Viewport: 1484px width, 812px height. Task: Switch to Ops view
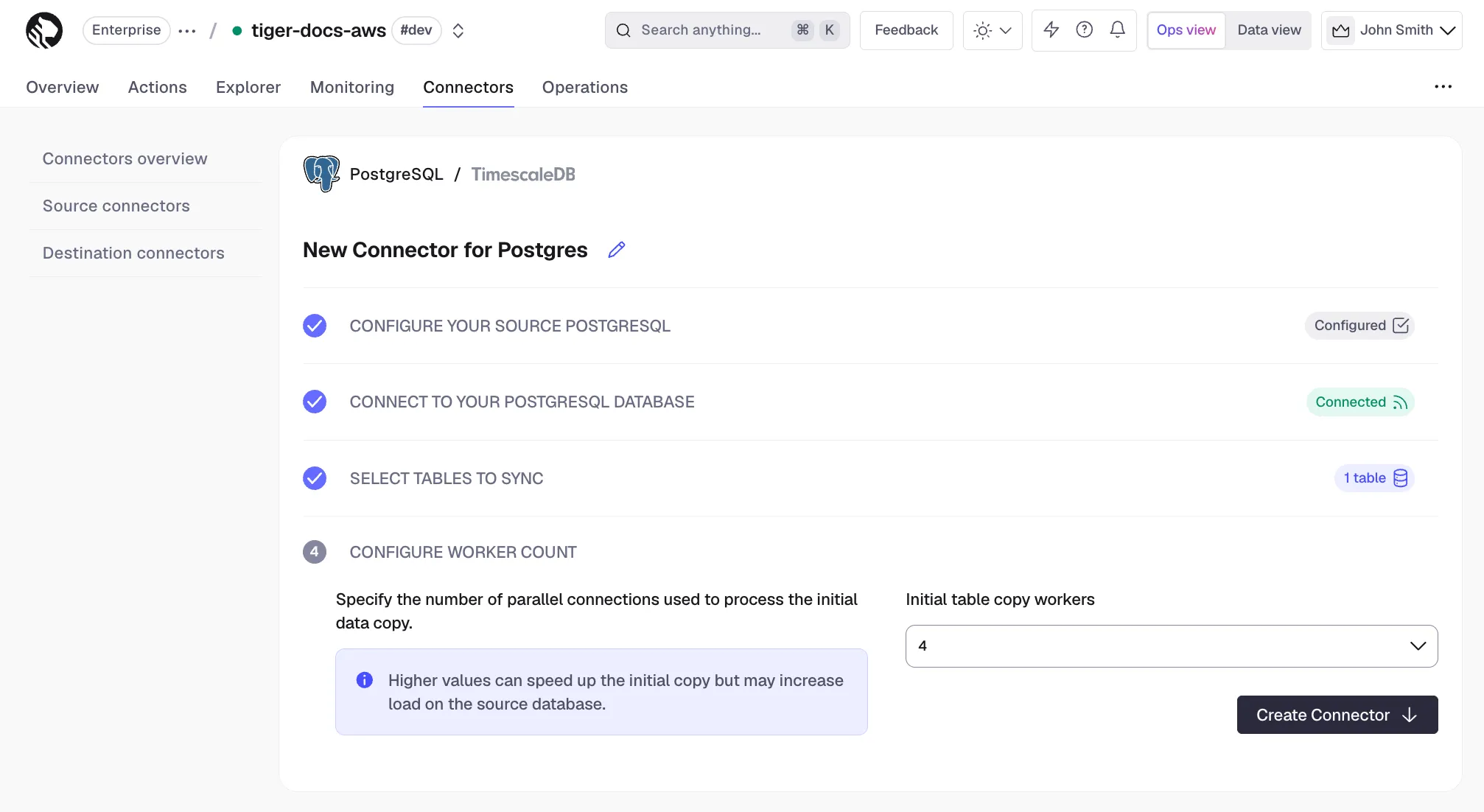[x=1186, y=30]
